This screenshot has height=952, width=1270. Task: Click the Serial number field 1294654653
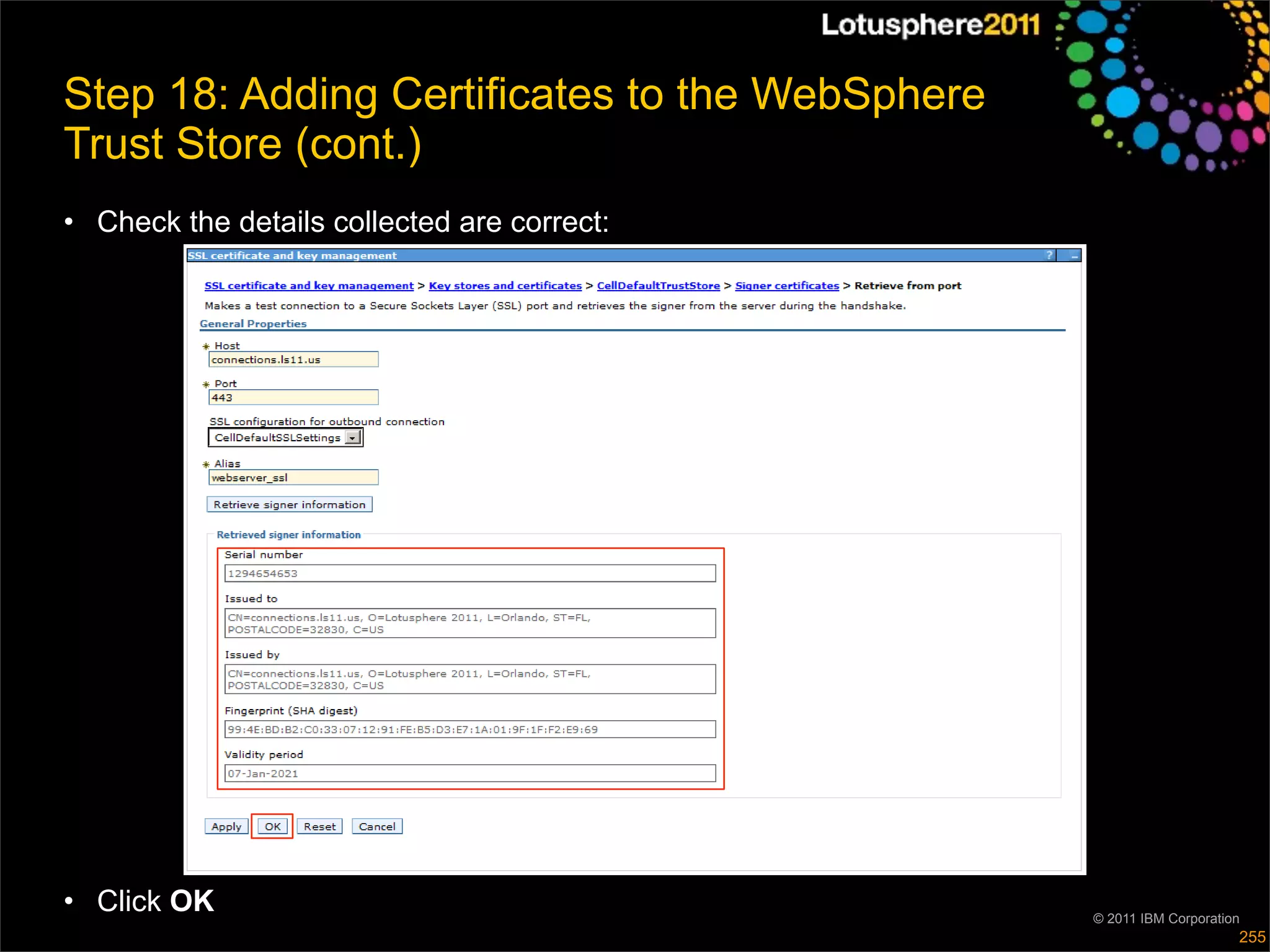[470, 573]
